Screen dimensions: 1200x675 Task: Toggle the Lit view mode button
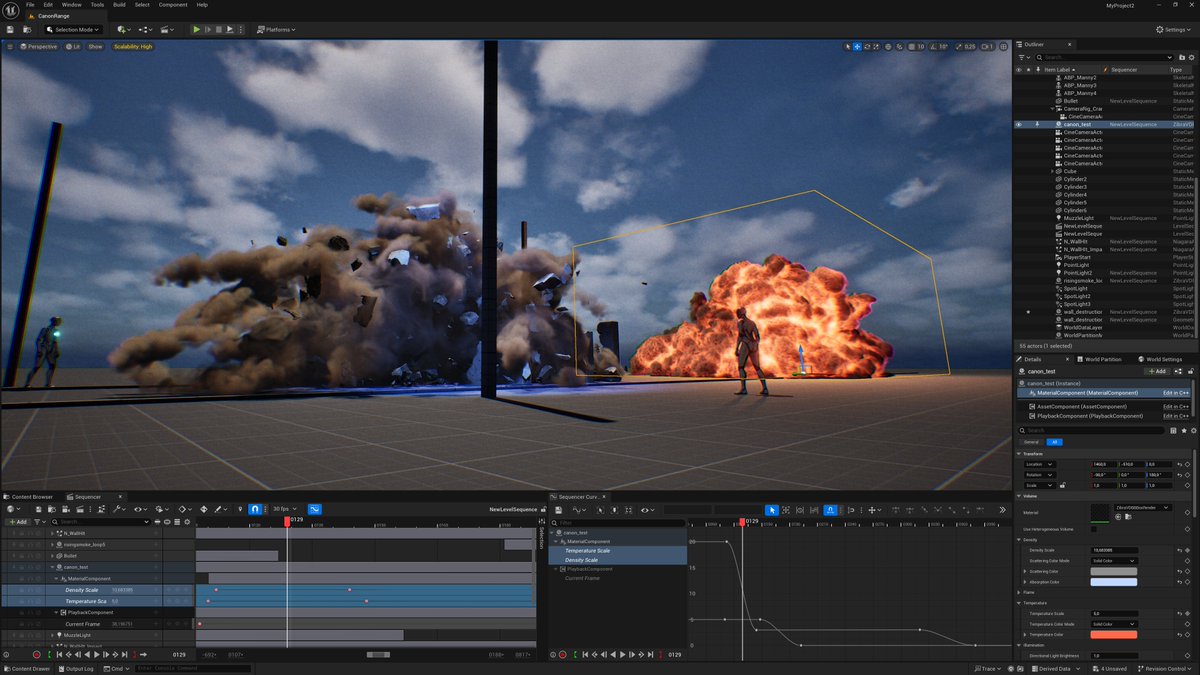(x=73, y=46)
